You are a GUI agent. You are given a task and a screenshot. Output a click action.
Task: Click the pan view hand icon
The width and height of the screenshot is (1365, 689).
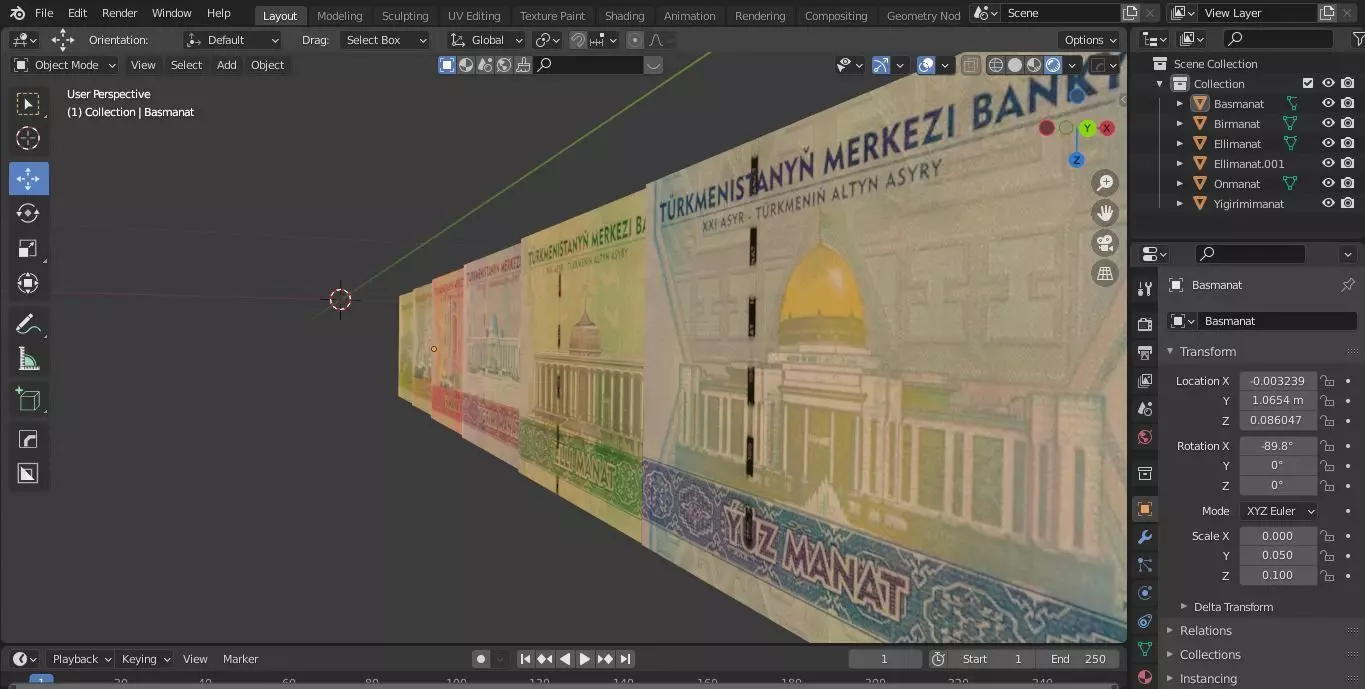point(1105,213)
